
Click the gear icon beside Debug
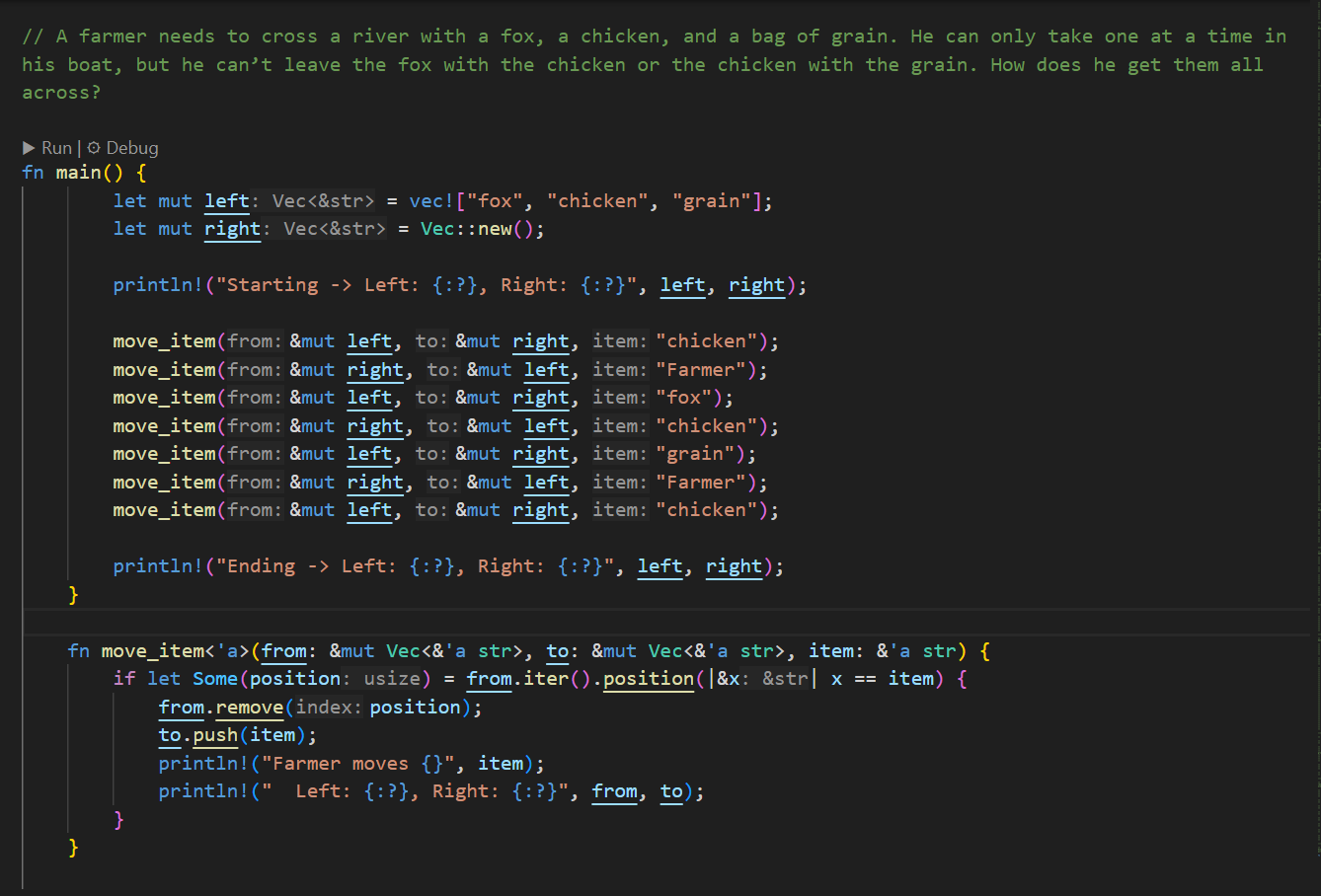94,148
